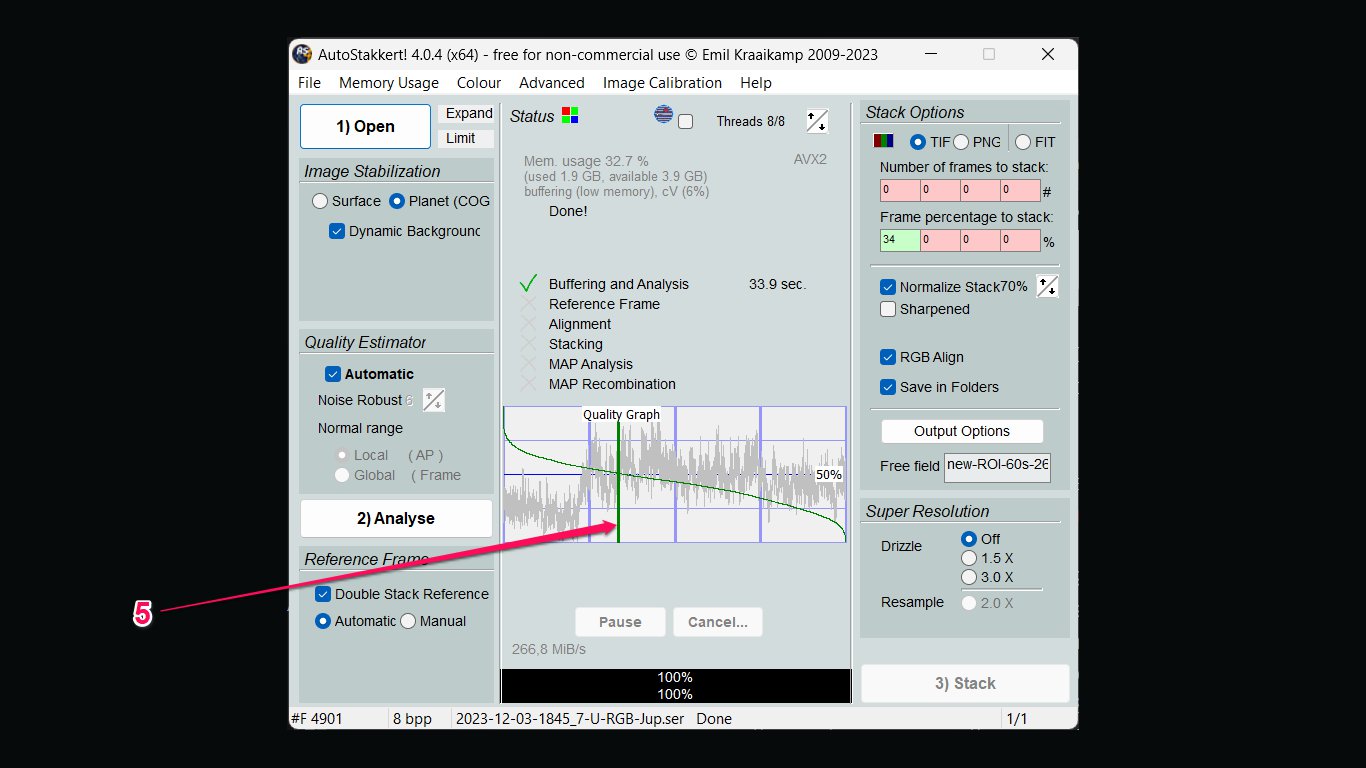This screenshot has height=768, width=1366.
Task: Click the Normalize Stack percentage stepper icon
Action: coord(1047,287)
